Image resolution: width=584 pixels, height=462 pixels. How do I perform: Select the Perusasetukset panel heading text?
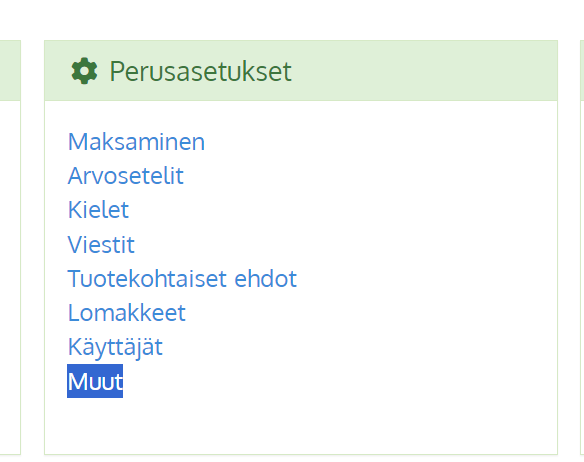point(200,71)
